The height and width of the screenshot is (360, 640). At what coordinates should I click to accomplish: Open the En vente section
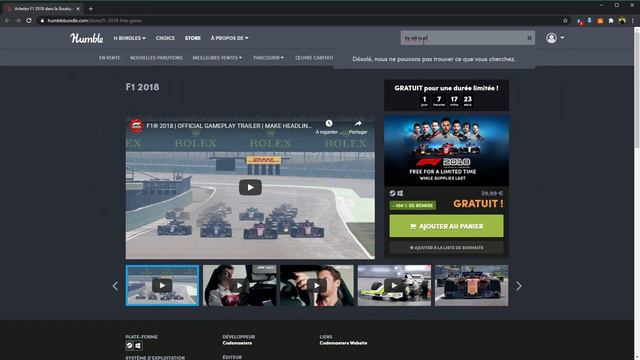[x=109, y=58]
